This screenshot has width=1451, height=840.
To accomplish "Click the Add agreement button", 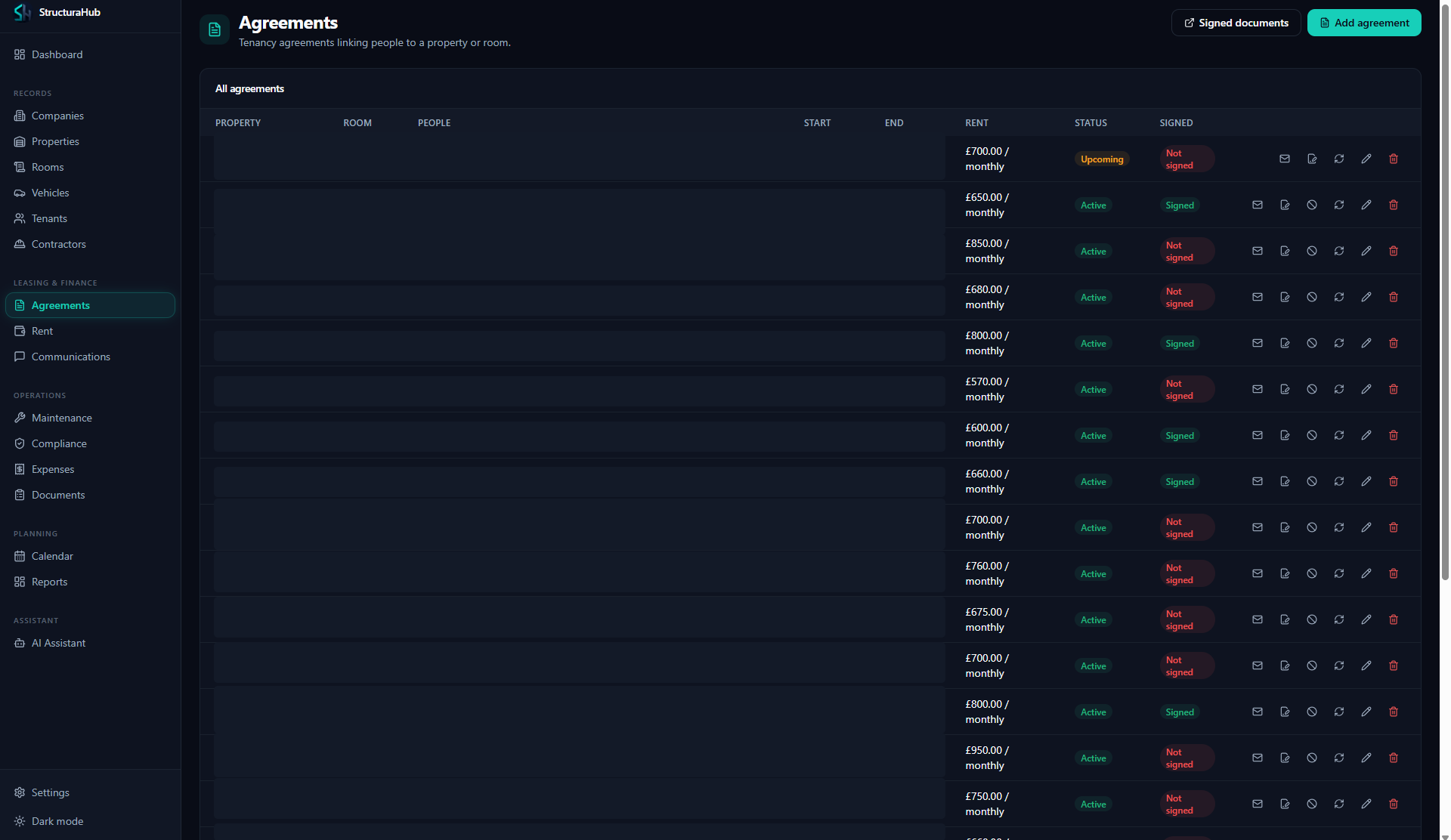I will tap(1364, 23).
